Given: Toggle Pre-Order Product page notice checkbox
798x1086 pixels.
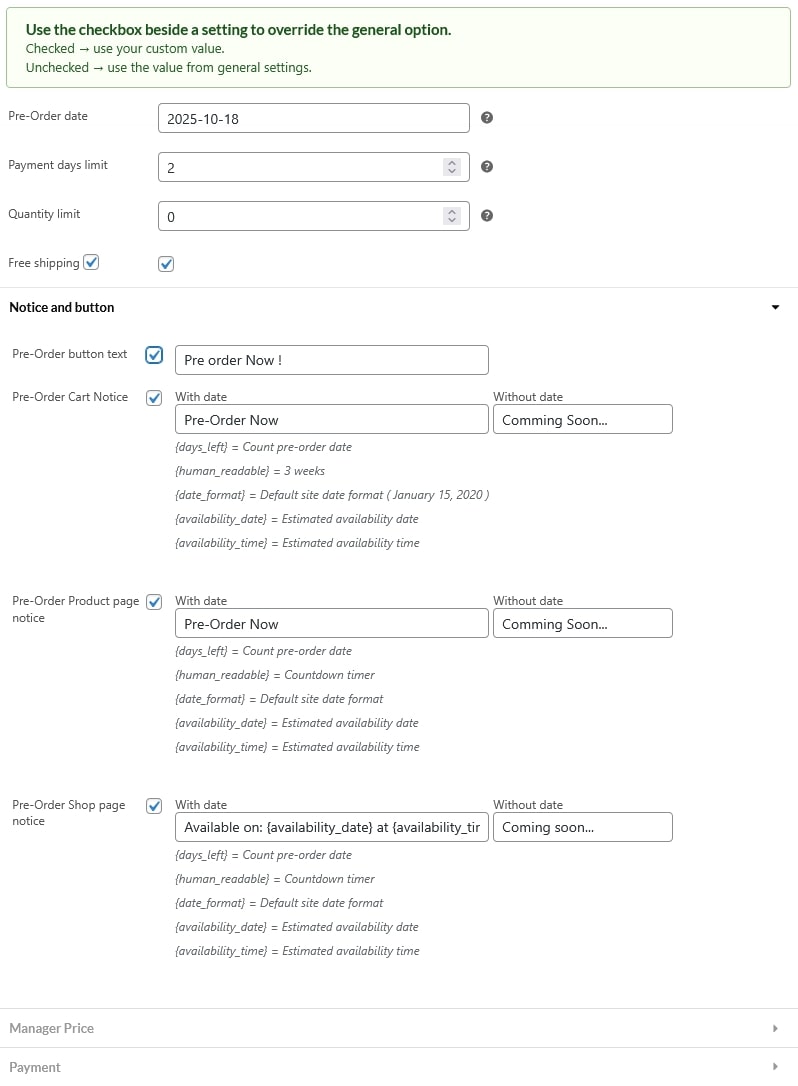Looking at the screenshot, I should pyautogui.click(x=154, y=602).
